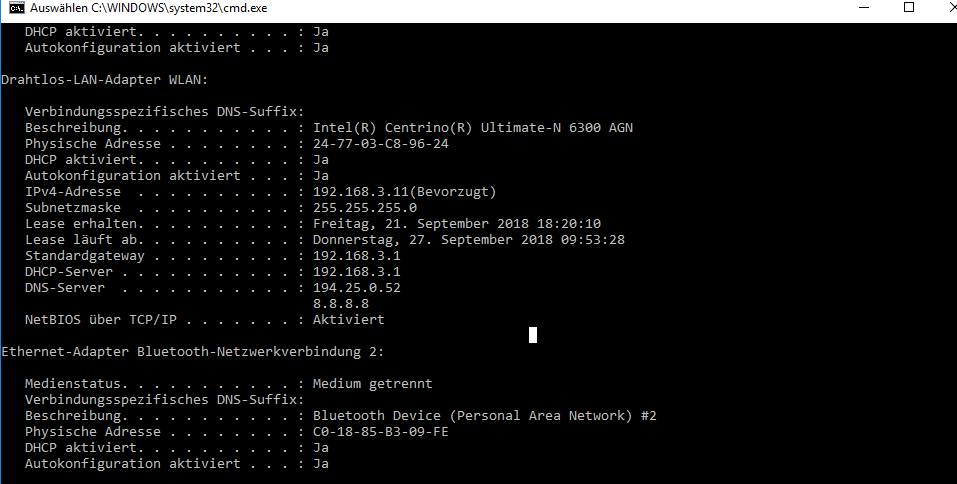This screenshot has width=957, height=484.
Task: Click the IPv4 address 192.168.3.11
Action: coord(361,192)
